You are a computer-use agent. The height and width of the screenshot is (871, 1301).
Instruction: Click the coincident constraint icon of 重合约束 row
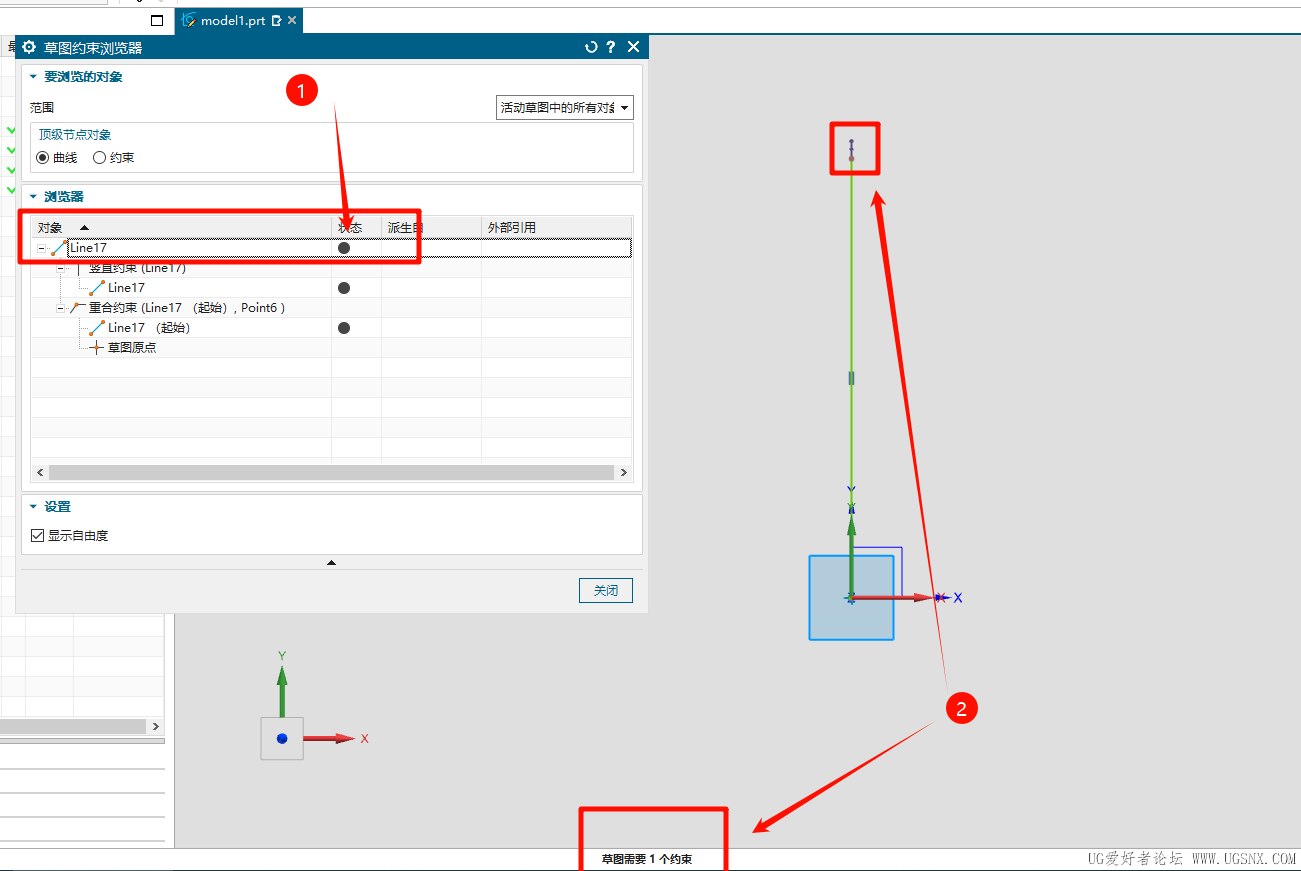78,308
